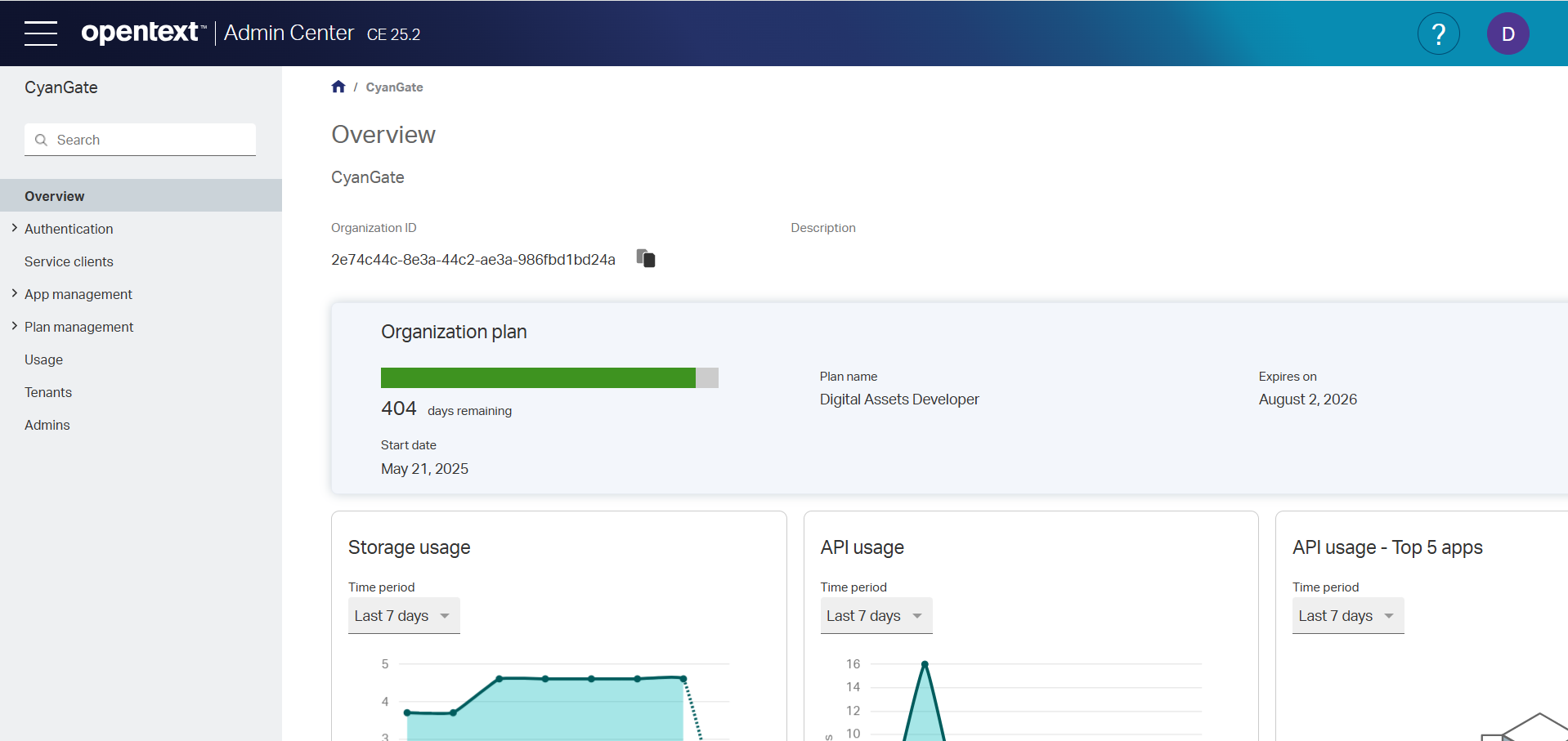Open Storage usage time period dropdown

point(404,616)
